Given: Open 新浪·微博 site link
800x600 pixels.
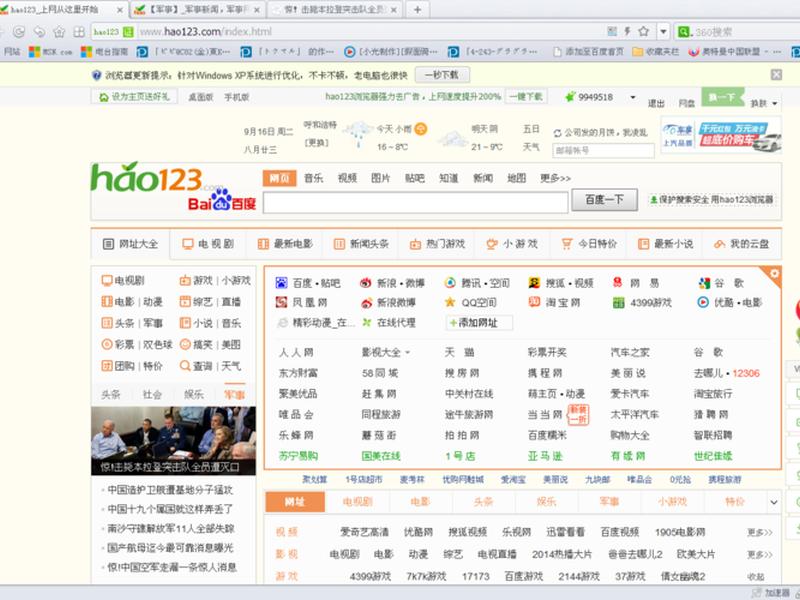Looking at the screenshot, I should click(x=392, y=283).
